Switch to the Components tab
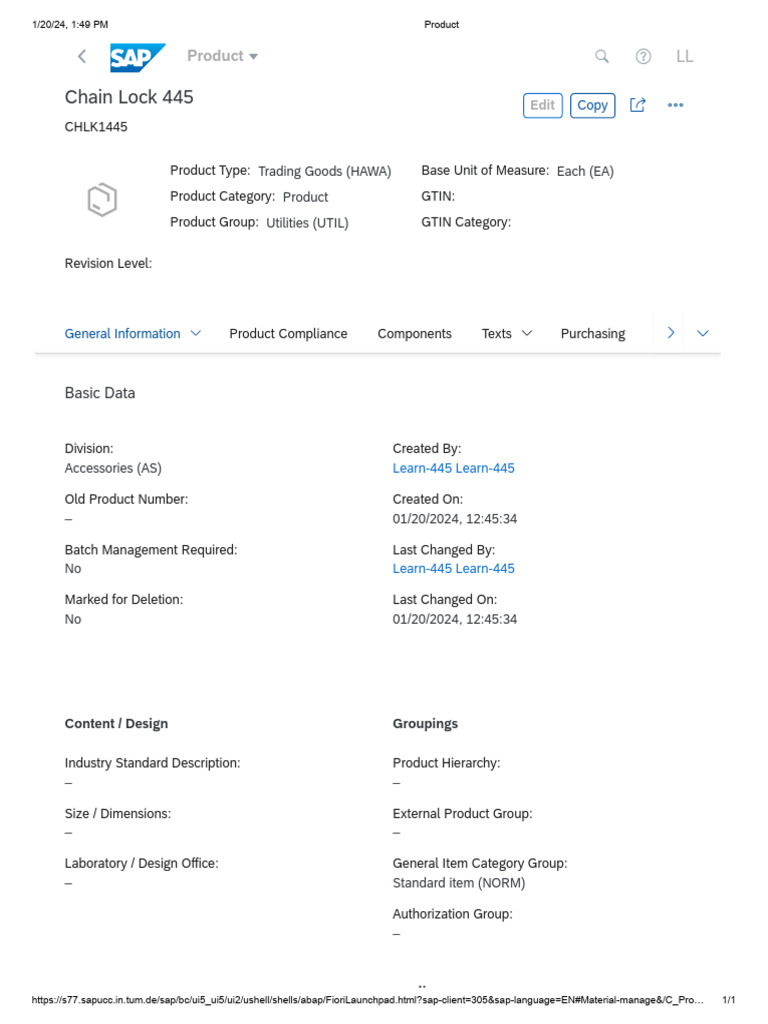This screenshot has width=768, height=1024. click(414, 334)
